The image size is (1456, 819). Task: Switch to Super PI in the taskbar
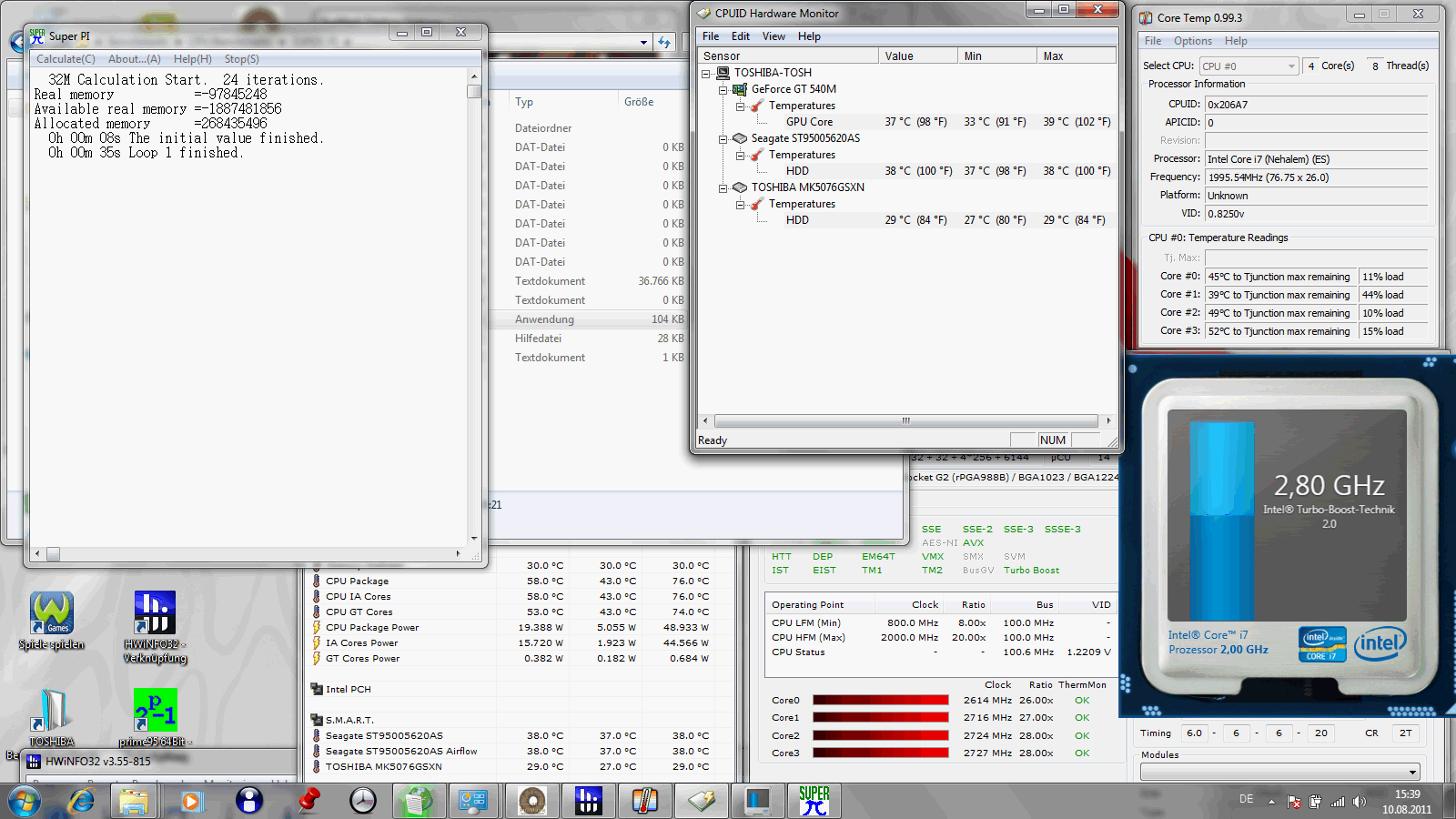[814, 801]
